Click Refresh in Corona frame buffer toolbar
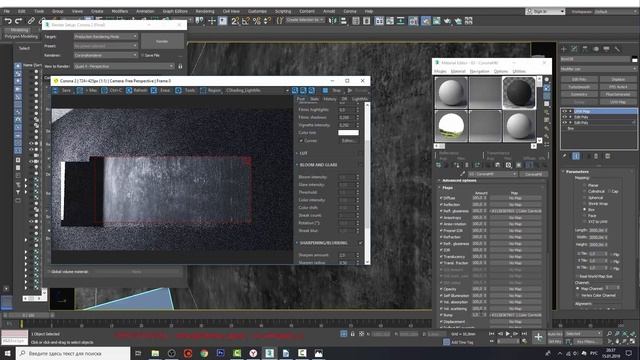 [136, 90]
